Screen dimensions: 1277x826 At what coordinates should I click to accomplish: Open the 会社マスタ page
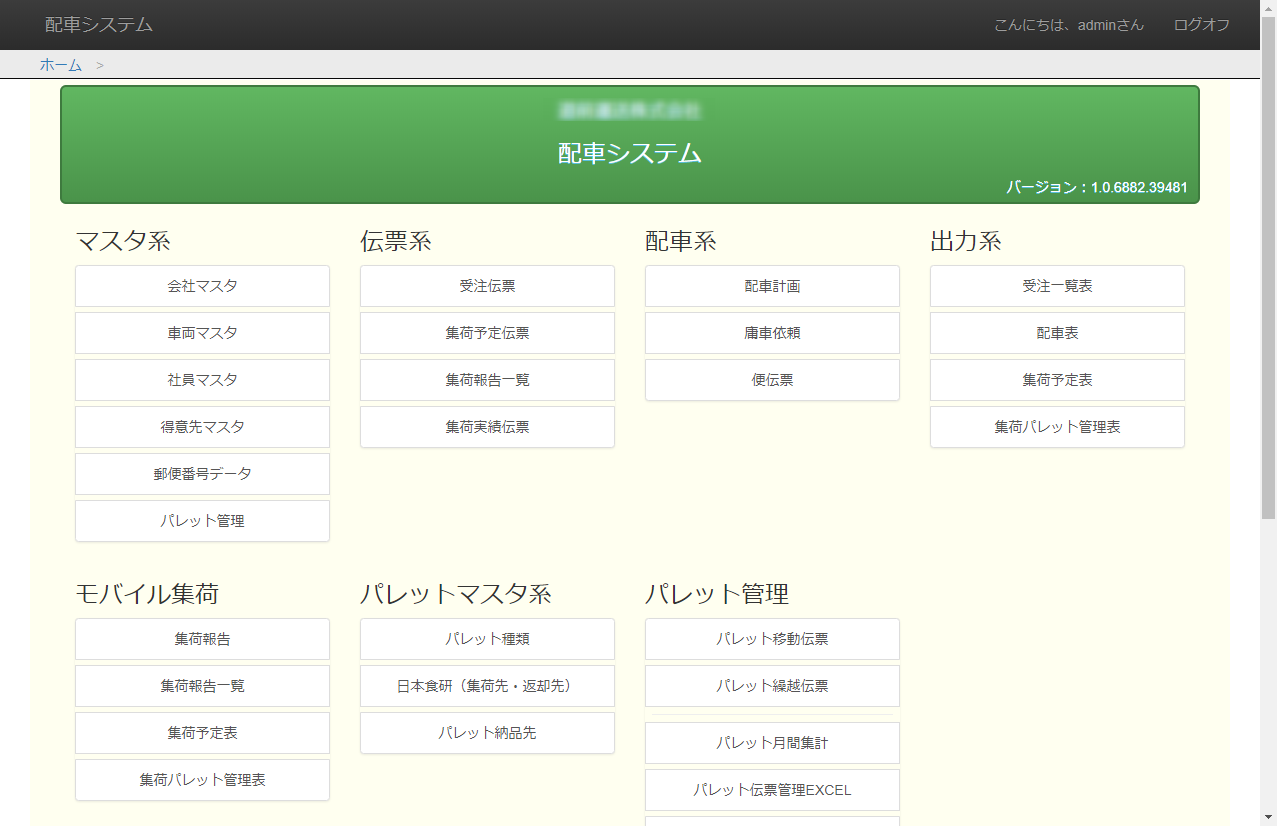pos(202,286)
